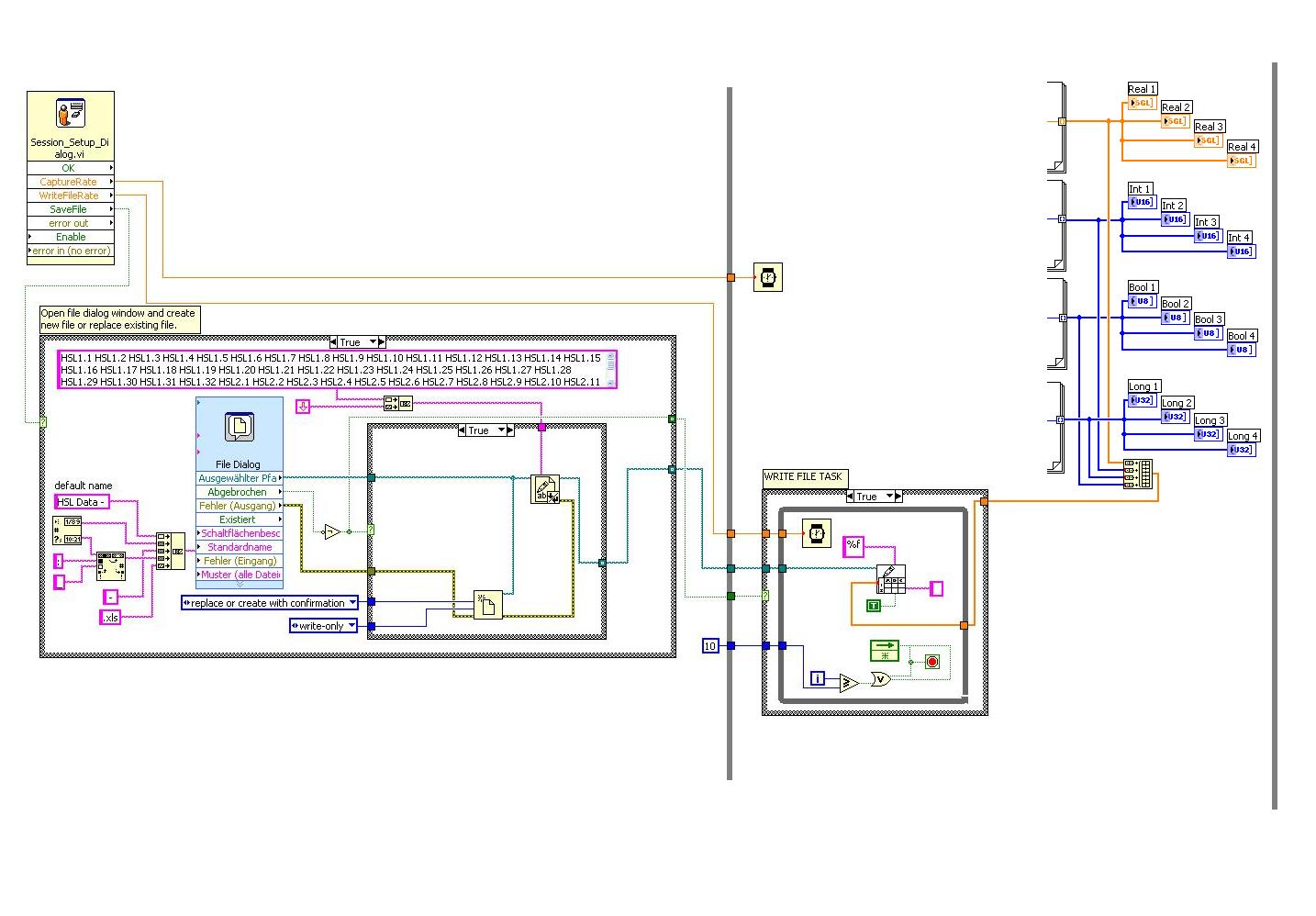Click the '%f' format string constant

(x=853, y=546)
